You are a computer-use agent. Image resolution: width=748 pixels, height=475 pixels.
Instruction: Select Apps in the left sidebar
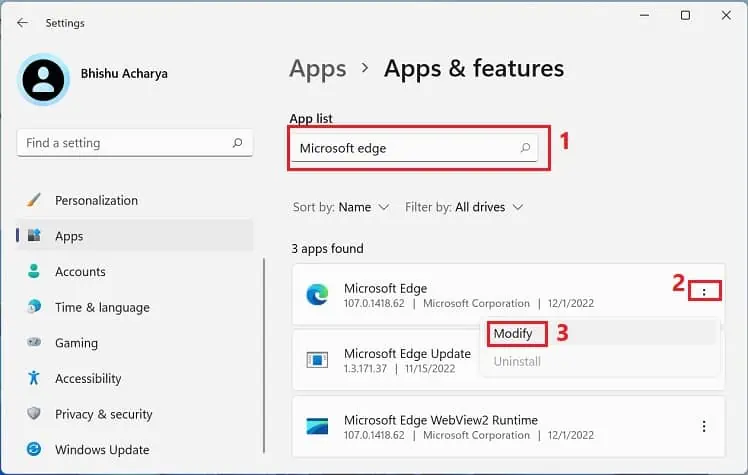tap(69, 236)
